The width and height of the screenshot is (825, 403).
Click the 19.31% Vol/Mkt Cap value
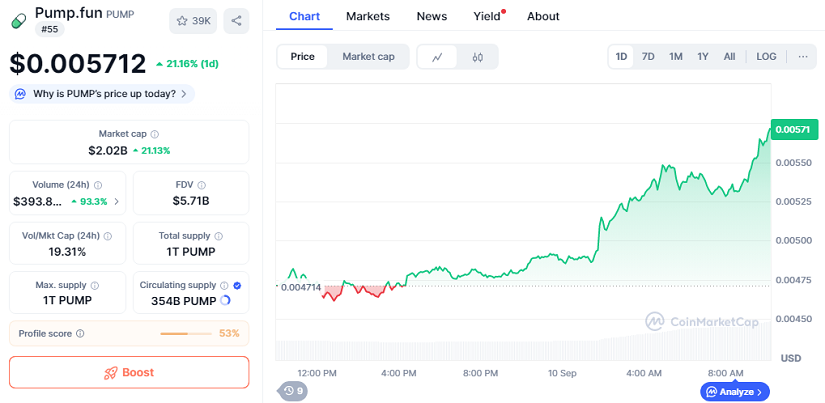click(x=67, y=252)
